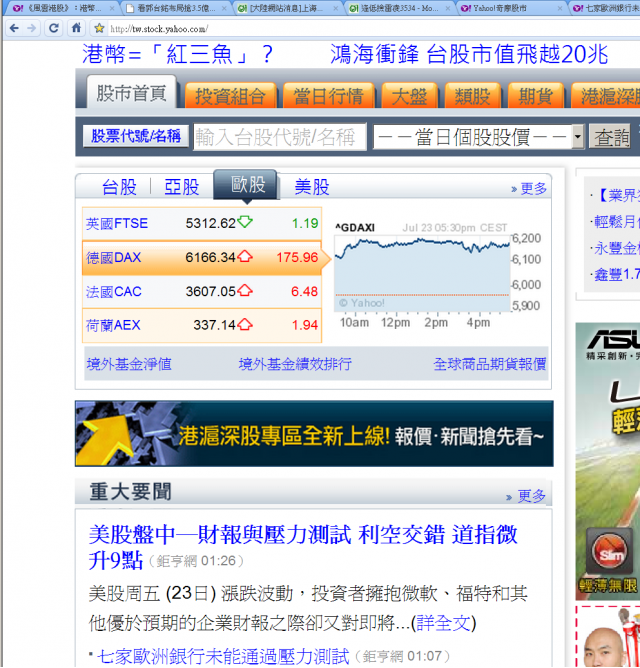Show the 亞股 market index tab

(x=182, y=187)
